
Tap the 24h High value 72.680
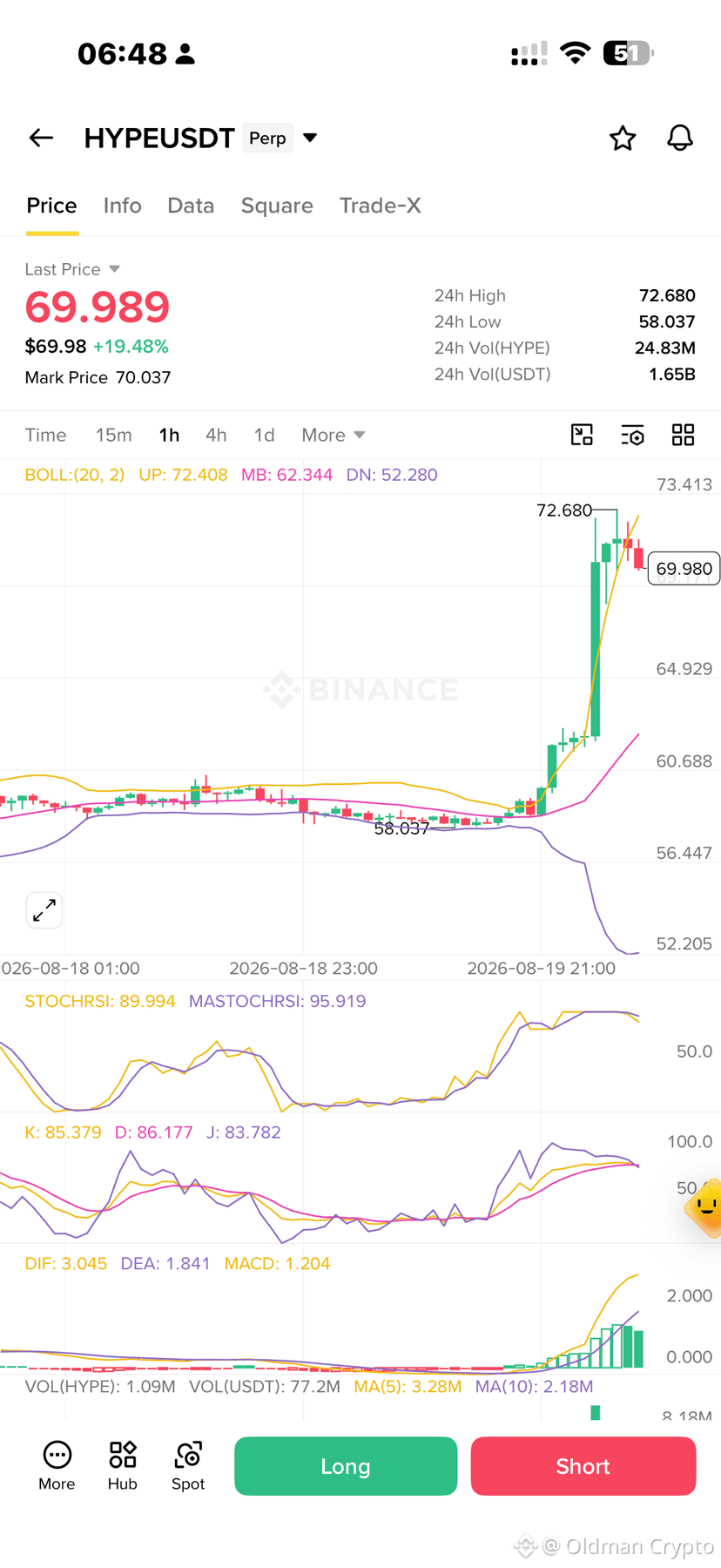coord(667,295)
